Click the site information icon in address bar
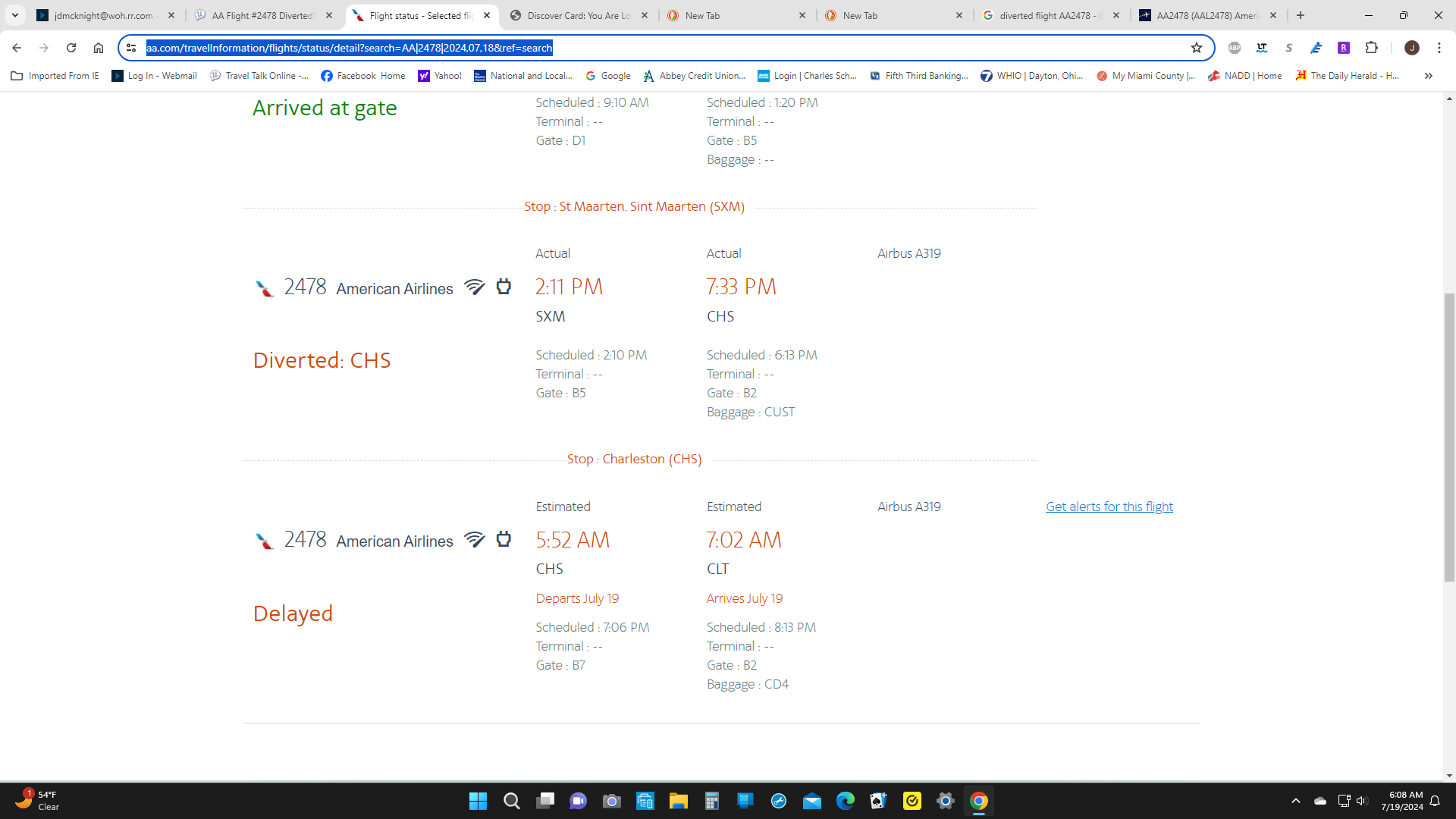 pos(131,48)
